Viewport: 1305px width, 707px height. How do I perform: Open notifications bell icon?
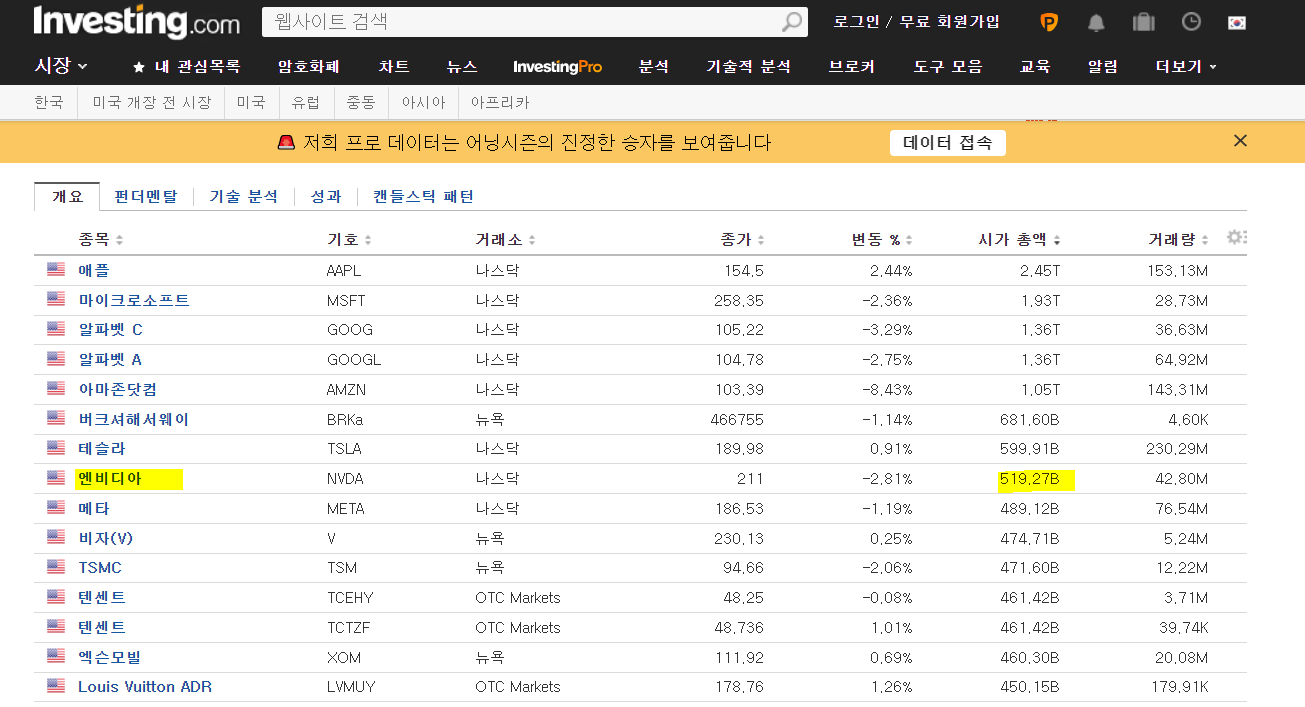click(x=1097, y=22)
